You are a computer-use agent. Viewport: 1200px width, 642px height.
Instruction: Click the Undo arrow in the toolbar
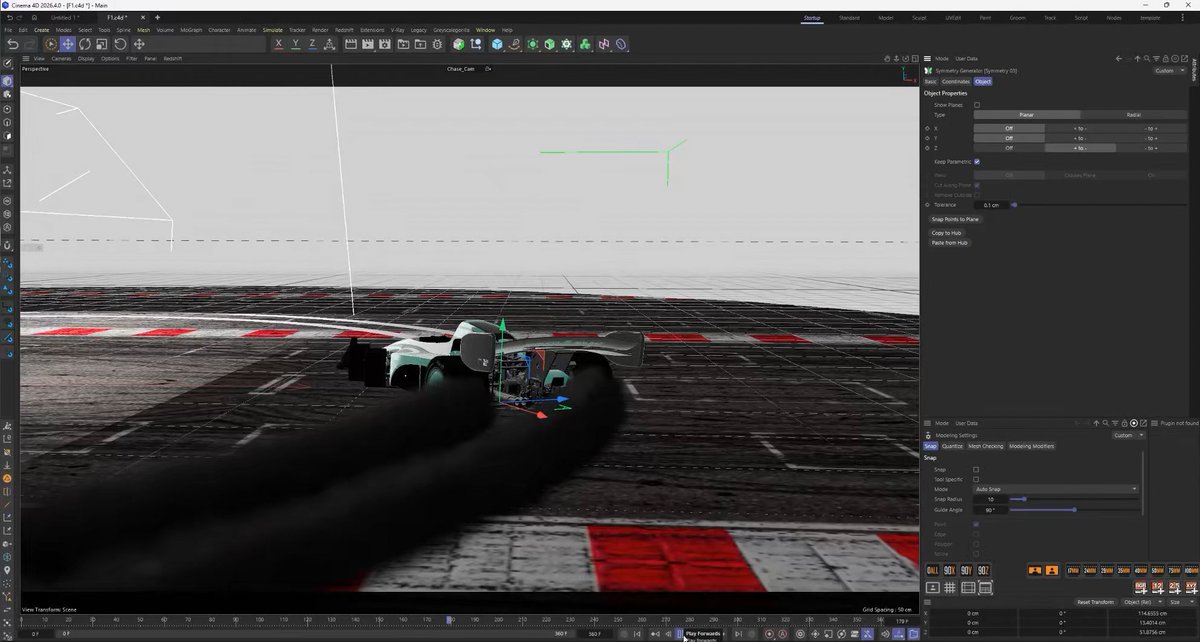(13, 44)
